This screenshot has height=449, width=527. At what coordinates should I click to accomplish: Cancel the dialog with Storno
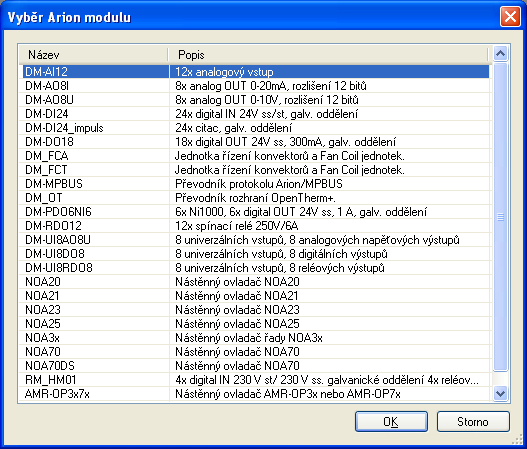[473, 421]
